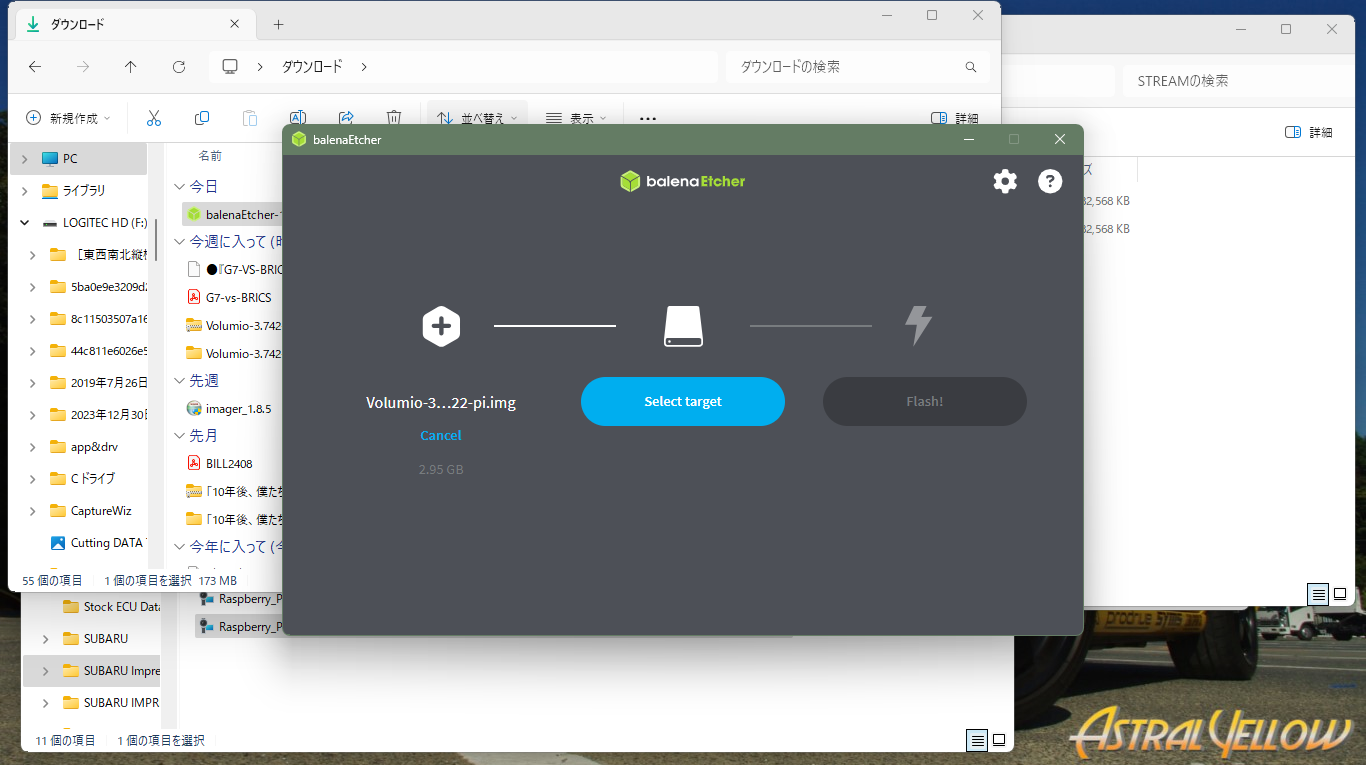Collapse the LOGITEC HD (F:) tree node
This screenshot has width=1366, height=765.
pos(26,223)
